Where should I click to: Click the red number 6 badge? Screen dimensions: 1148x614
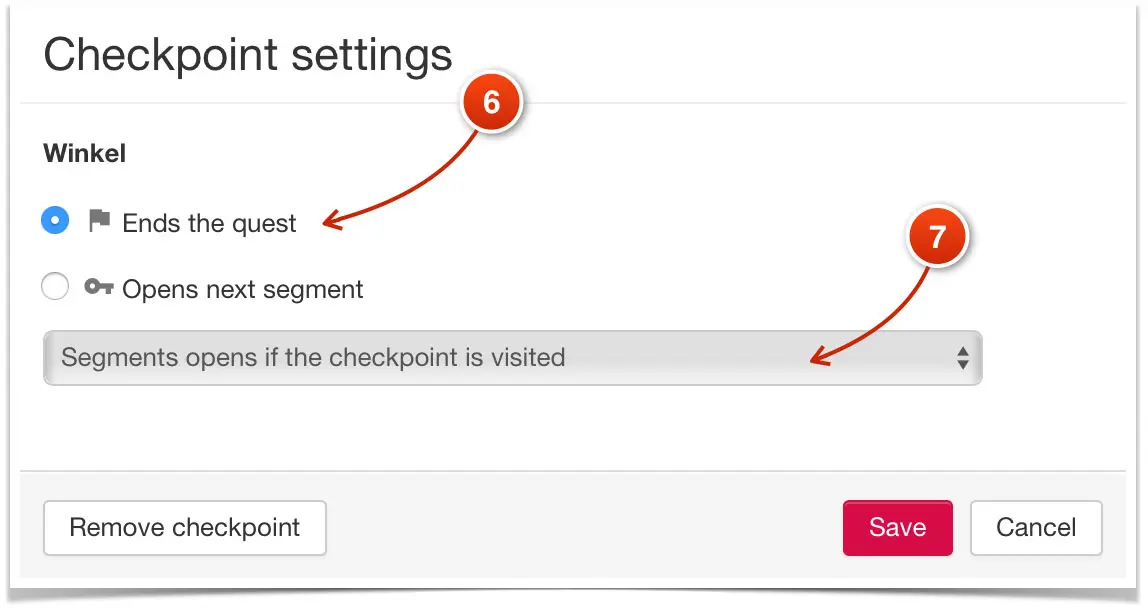pyautogui.click(x=491, y=102)
